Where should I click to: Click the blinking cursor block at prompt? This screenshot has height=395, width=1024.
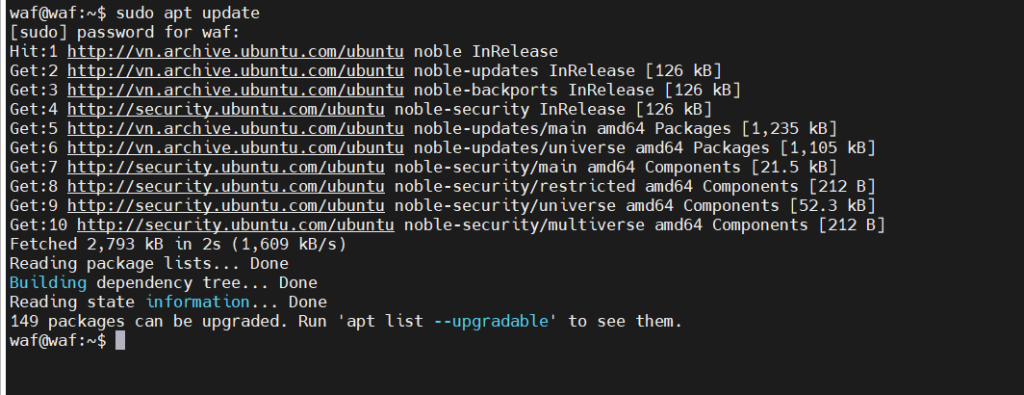tap(120, 341)
